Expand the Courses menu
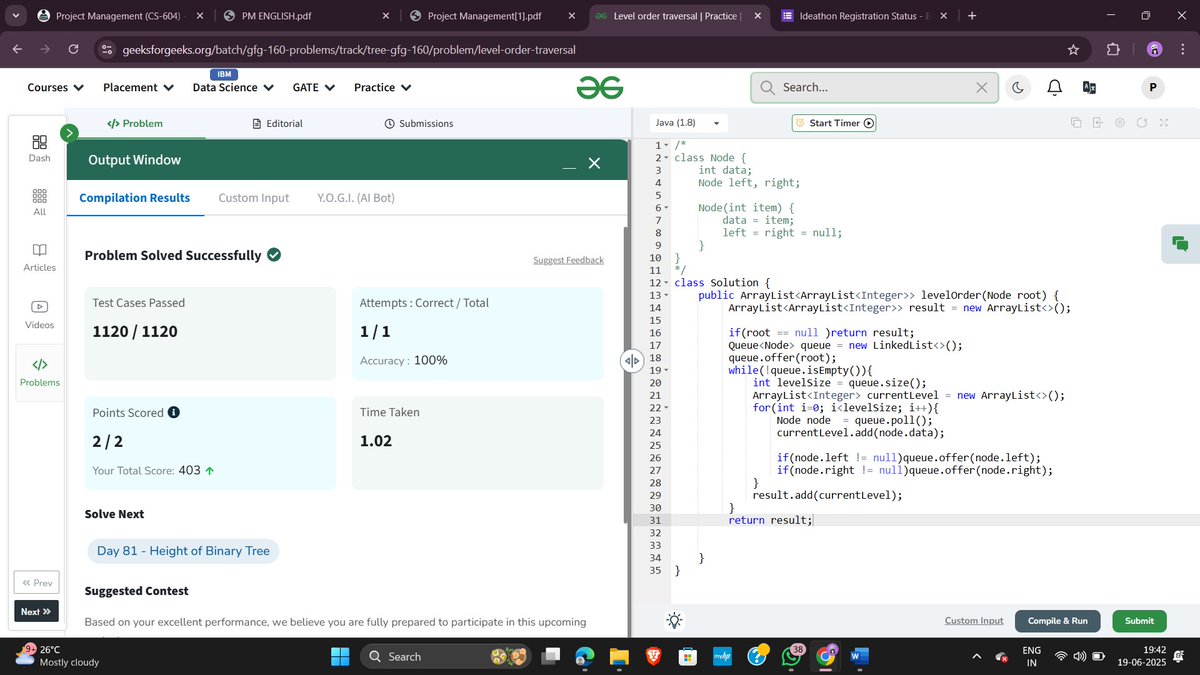Screen dimensions: 1200x675 tap(55, 88)
